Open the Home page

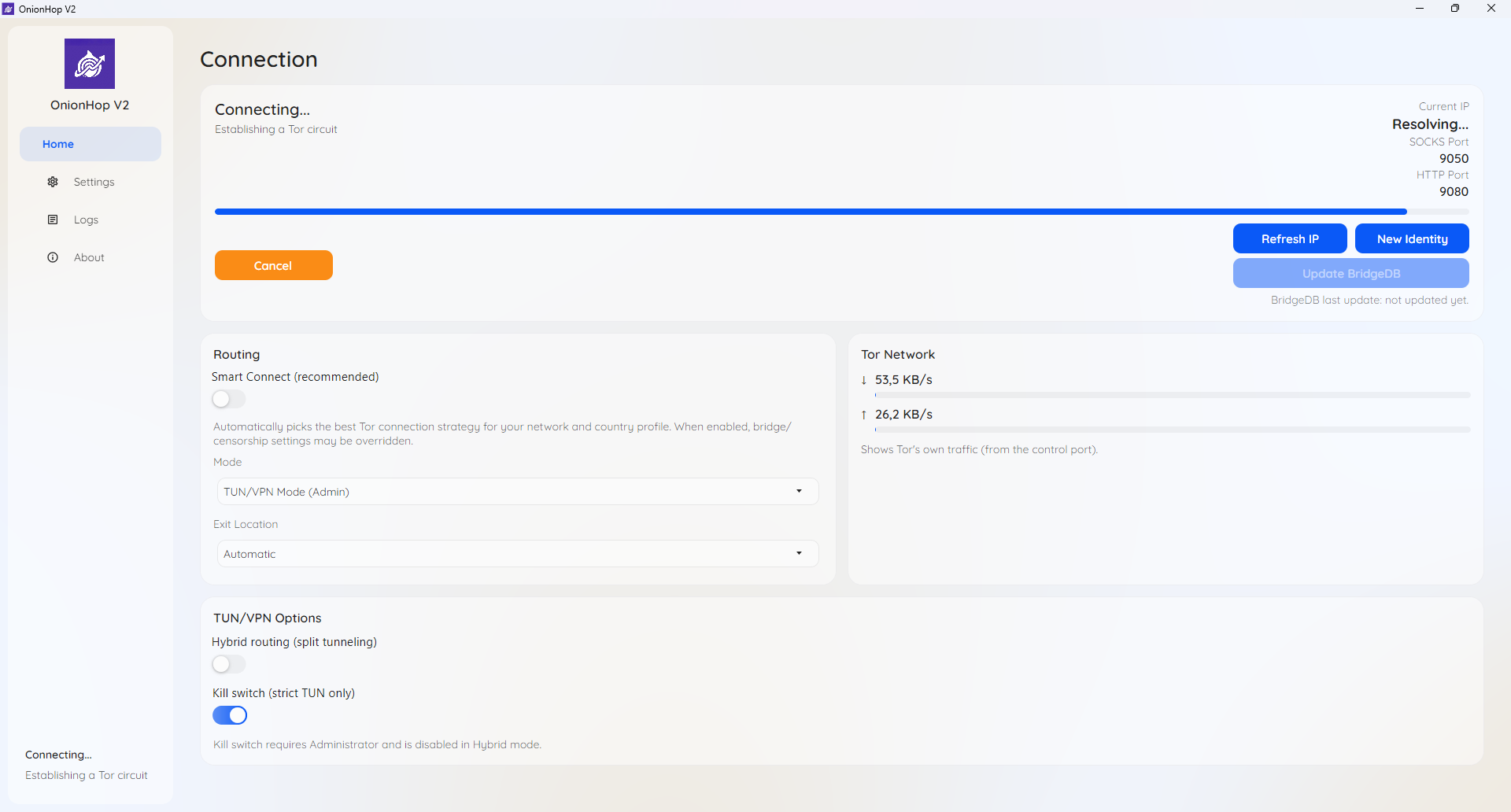click(91, 144)
